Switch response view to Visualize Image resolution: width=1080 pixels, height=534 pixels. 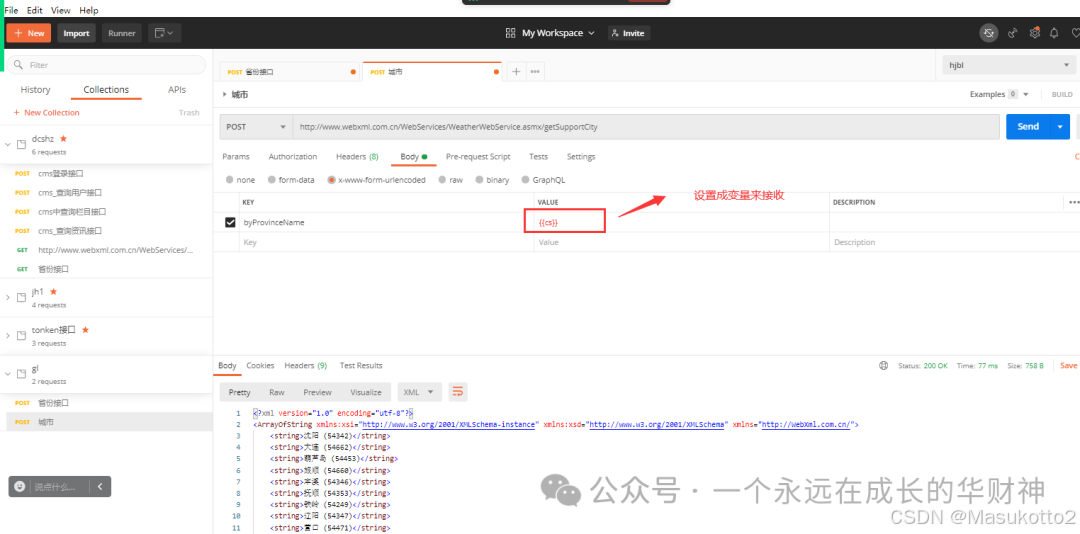(x=366, y=392)
